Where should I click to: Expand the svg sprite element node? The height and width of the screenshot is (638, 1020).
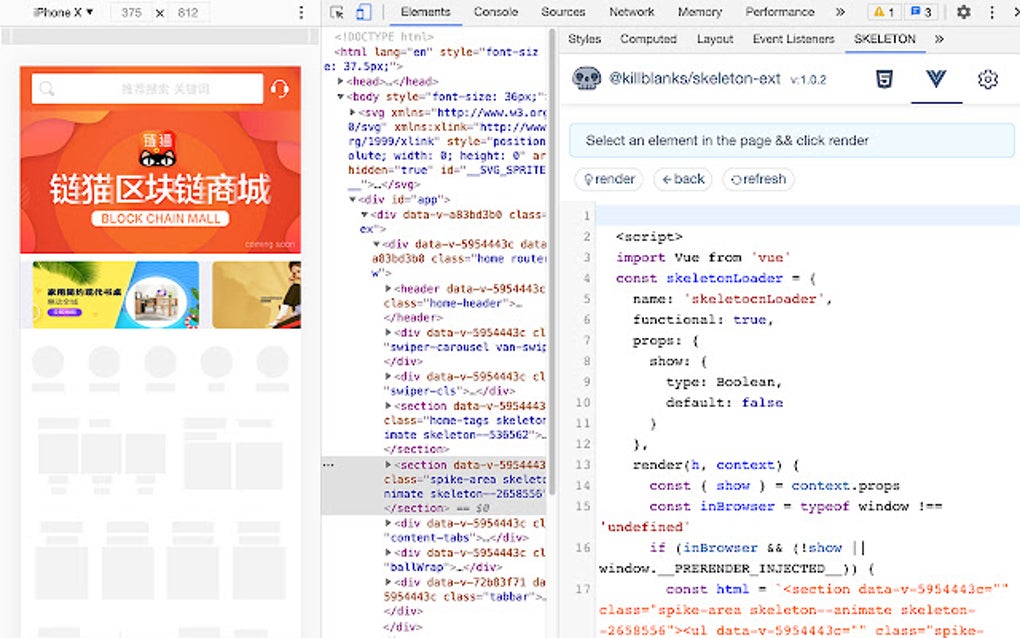coord(352,112)
